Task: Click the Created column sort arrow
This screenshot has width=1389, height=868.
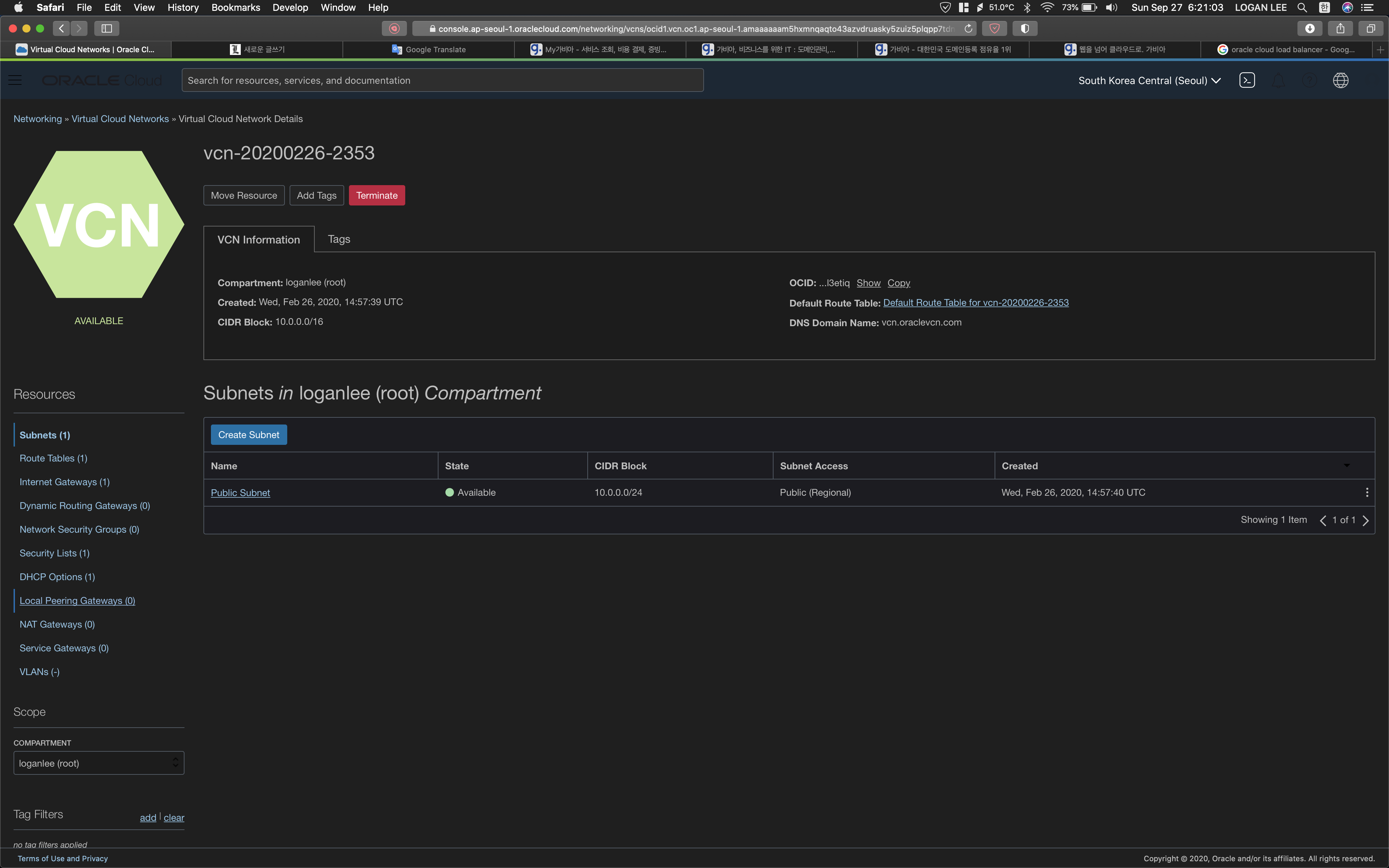Action: pos(1347,466)
